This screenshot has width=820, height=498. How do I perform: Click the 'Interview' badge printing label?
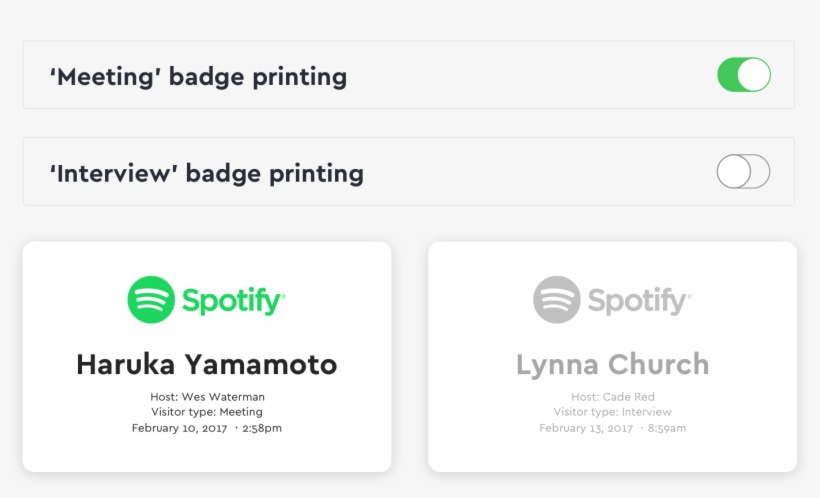(206, 173)
